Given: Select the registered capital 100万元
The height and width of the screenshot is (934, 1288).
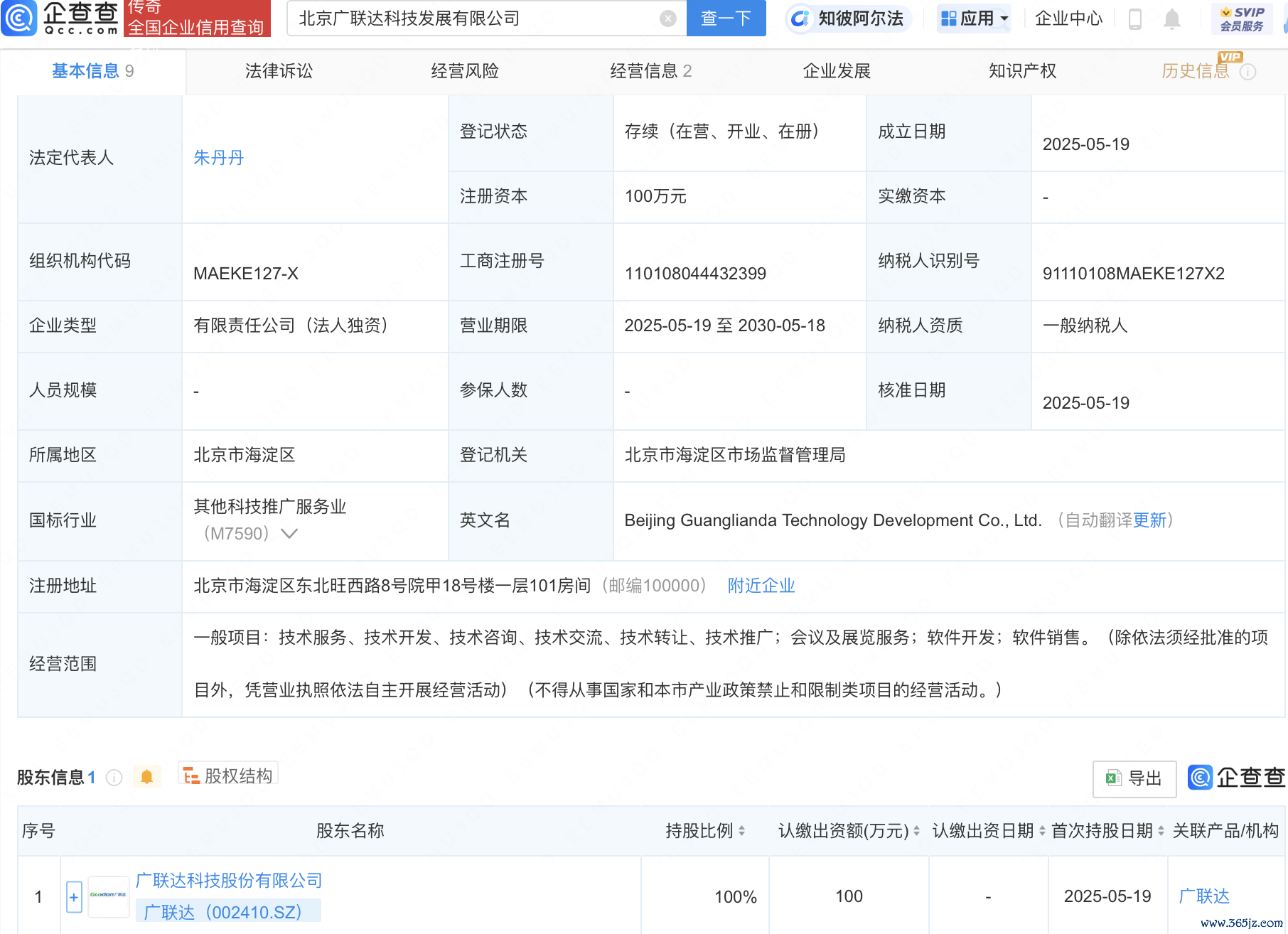Looking at the screenshot, I should click(x=655, y=196).
